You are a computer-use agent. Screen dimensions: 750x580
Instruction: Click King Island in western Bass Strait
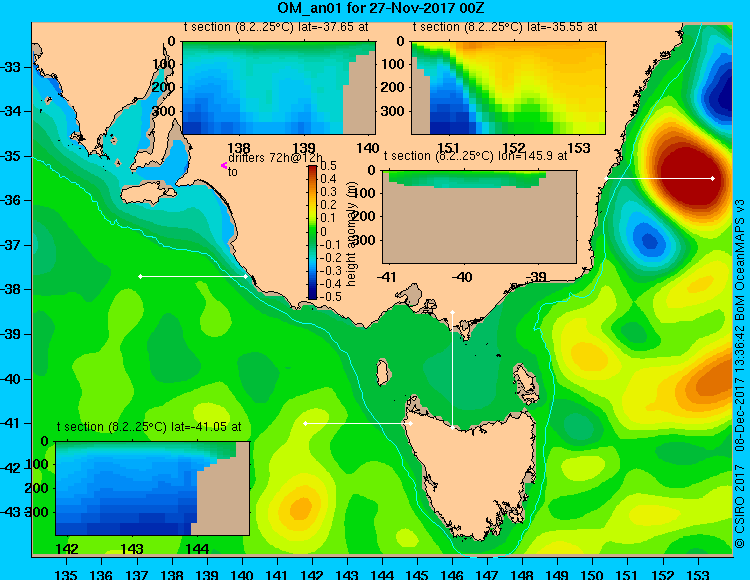pos(382,372)
